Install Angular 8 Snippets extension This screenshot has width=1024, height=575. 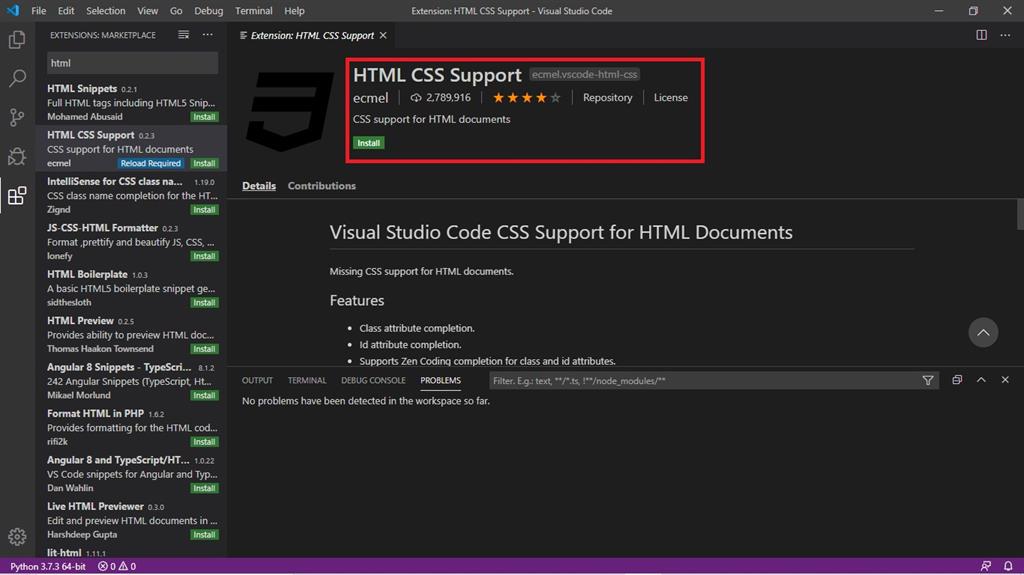(x=204, y=395)
